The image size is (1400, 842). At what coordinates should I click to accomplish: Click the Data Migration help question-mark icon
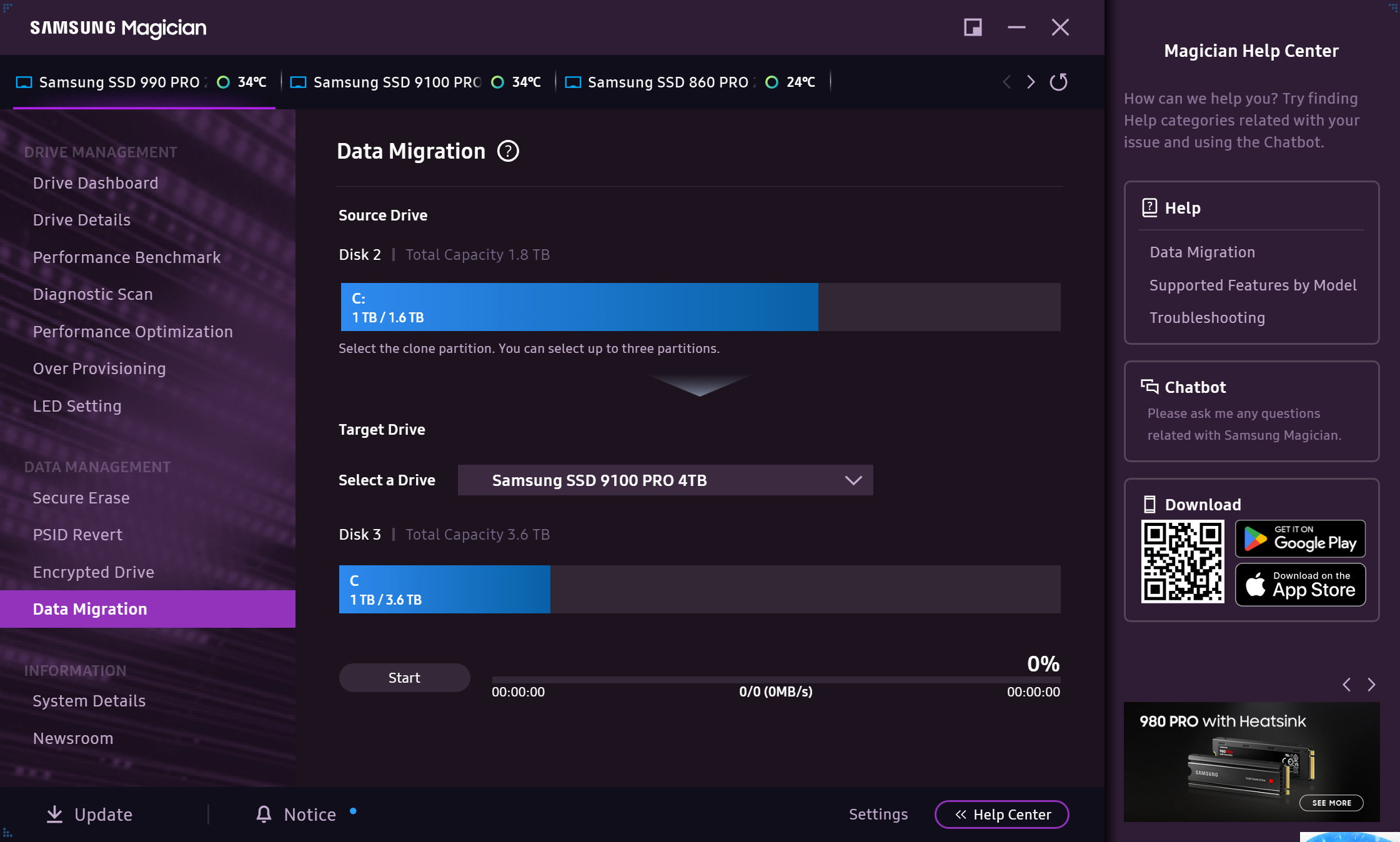pos(508,151)
